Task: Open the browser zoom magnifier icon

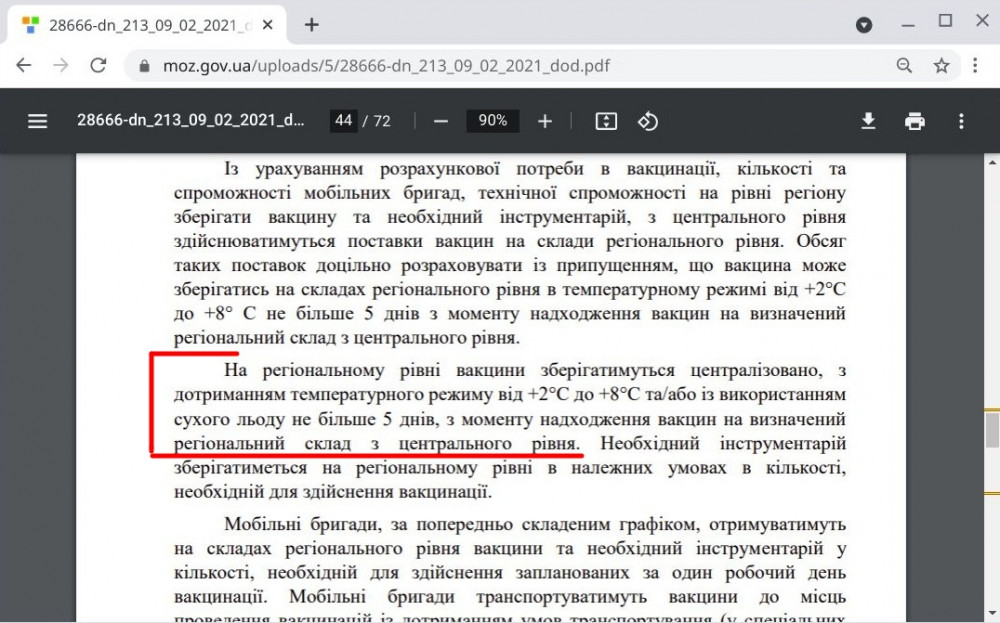Action: click(x=904, y=66)
